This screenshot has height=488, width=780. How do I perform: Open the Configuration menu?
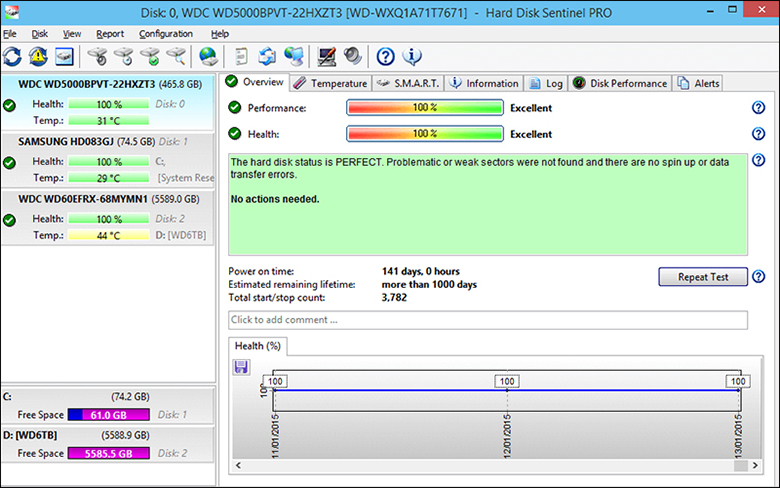(166, 33)
